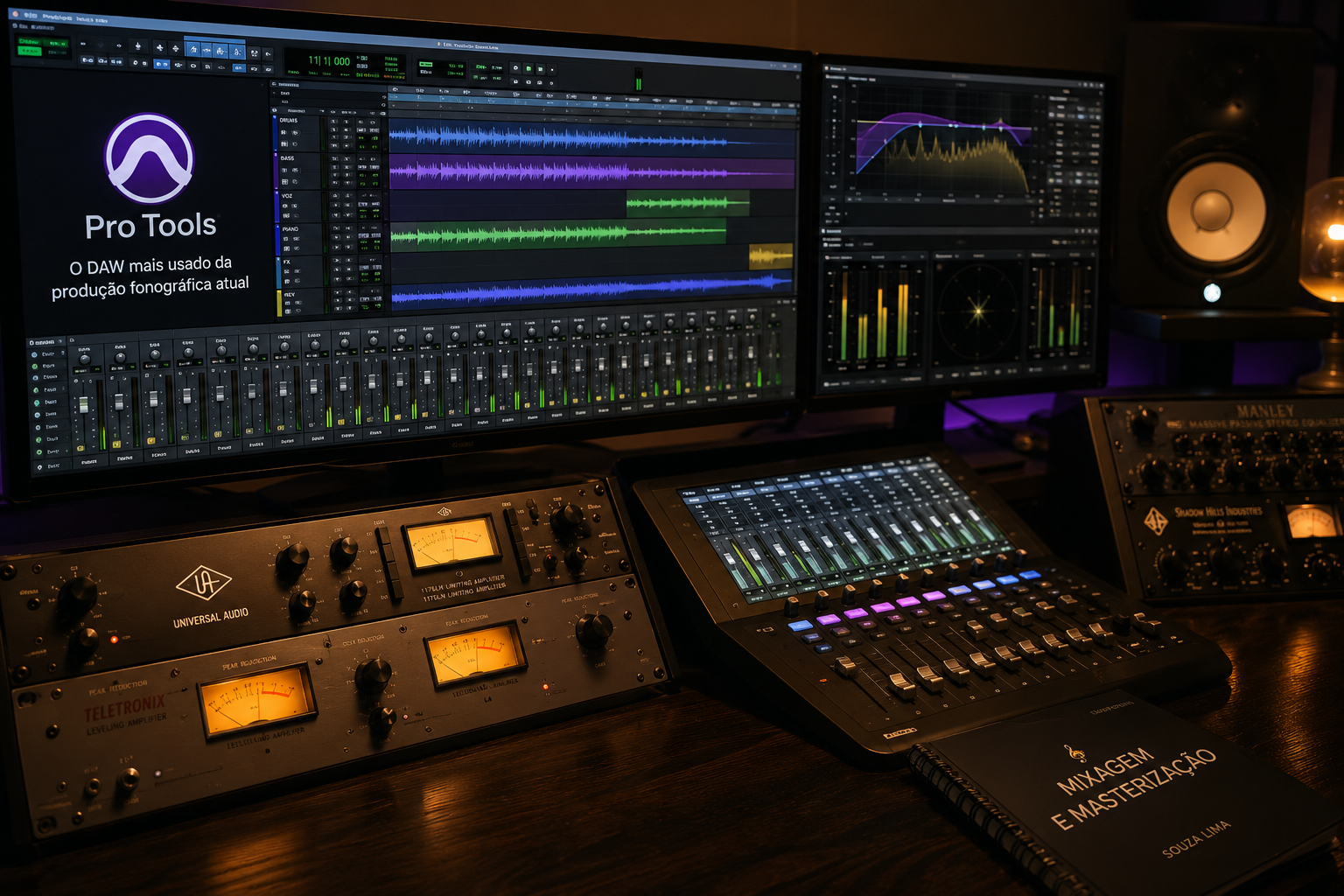Select the REV track name

click(289, 295)
